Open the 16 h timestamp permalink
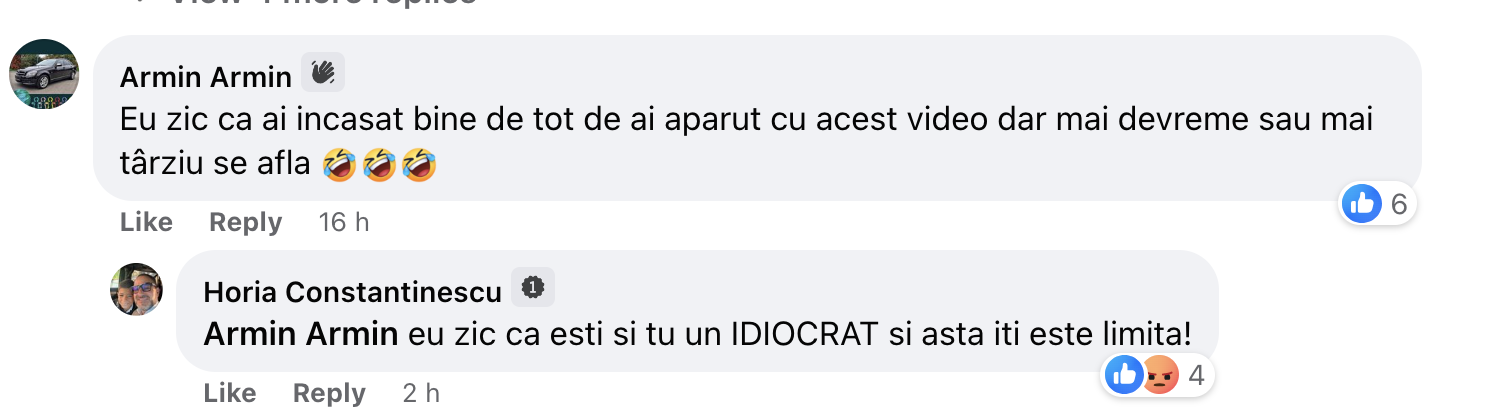 pos(344,222)
